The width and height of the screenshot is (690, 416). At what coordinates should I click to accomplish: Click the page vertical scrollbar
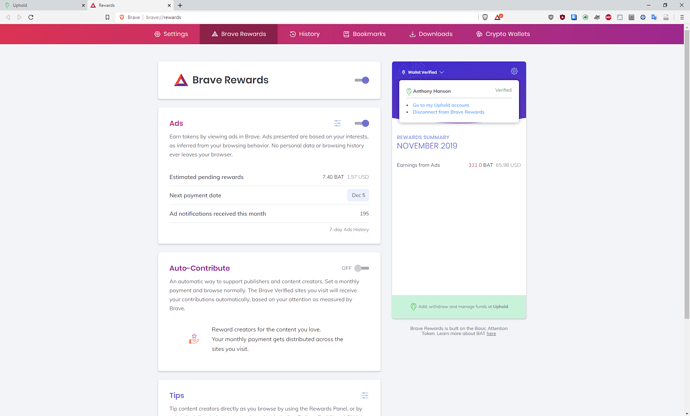[x=687, y=172]
